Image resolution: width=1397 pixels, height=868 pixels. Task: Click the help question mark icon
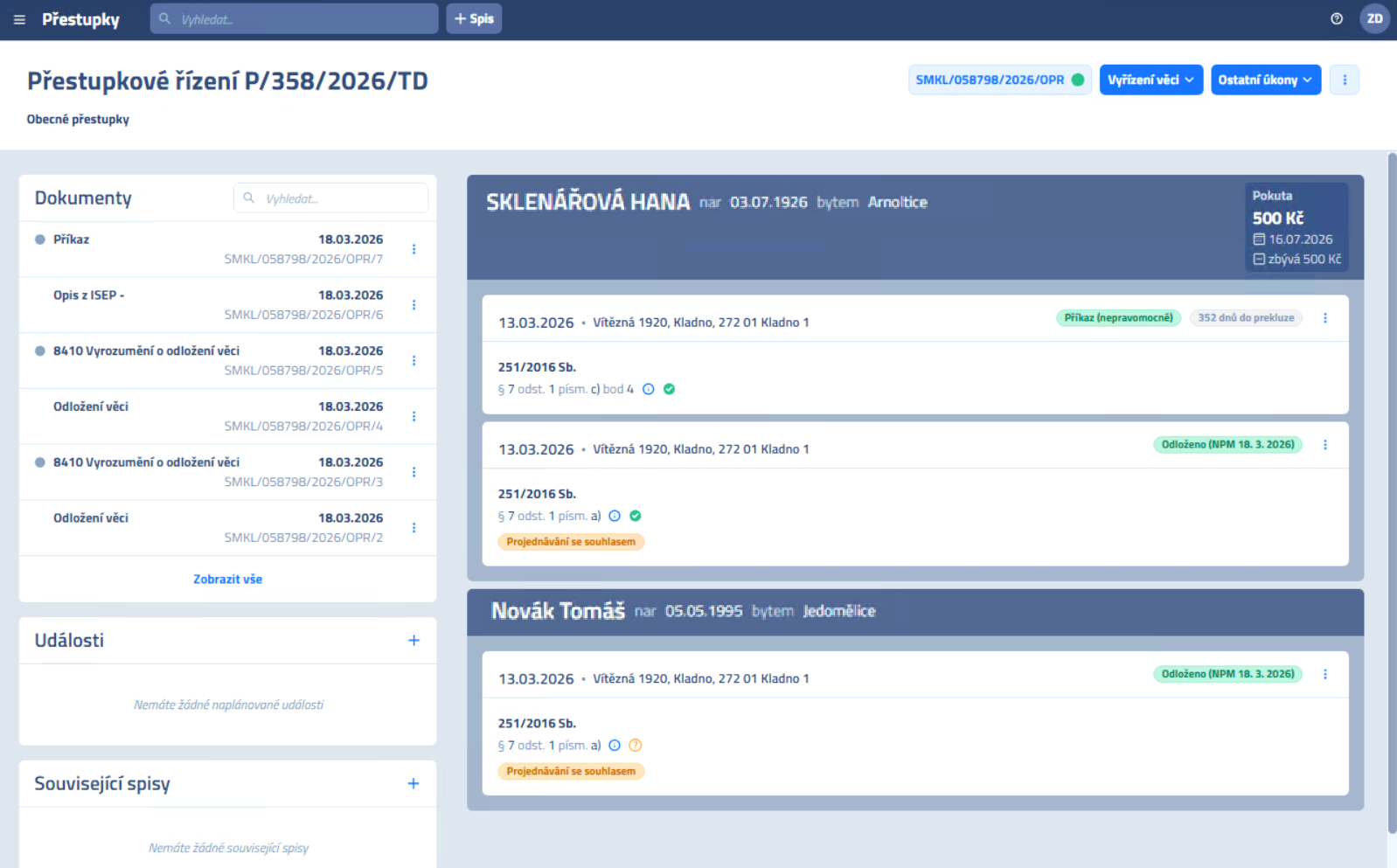tap(1337, 18)
